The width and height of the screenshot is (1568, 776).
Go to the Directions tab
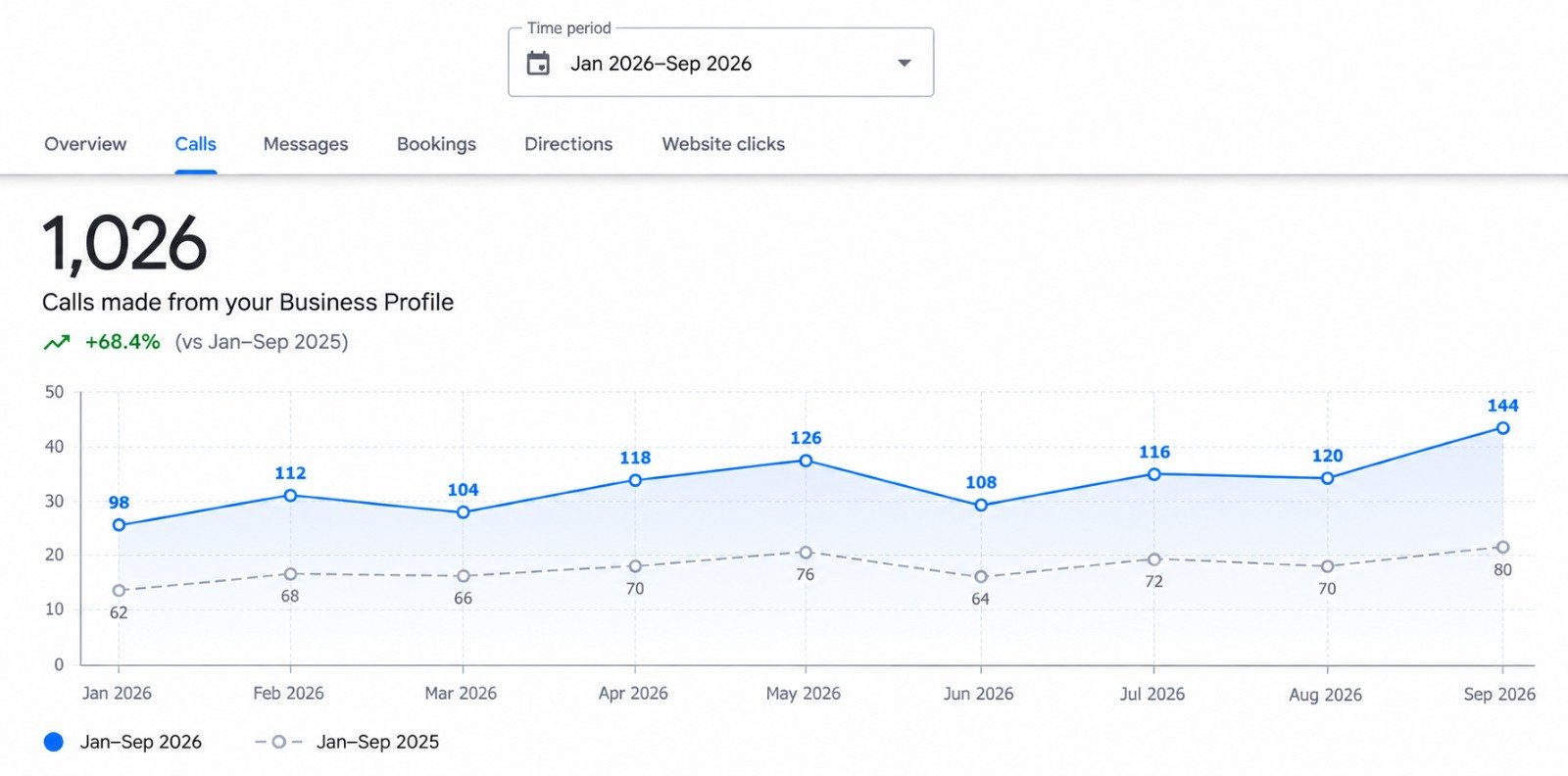click(x=568, y=144)
